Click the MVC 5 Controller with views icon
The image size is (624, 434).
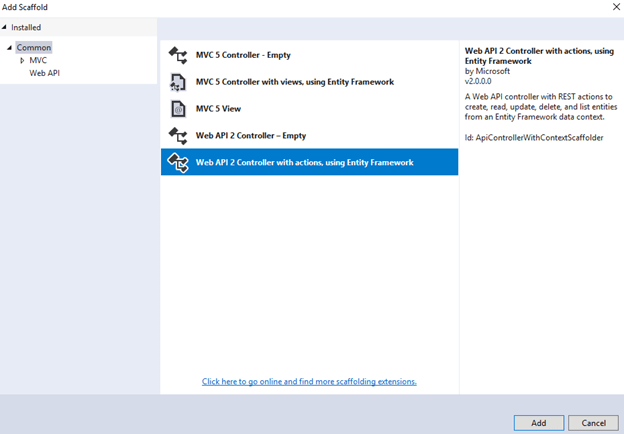[178, 82]
